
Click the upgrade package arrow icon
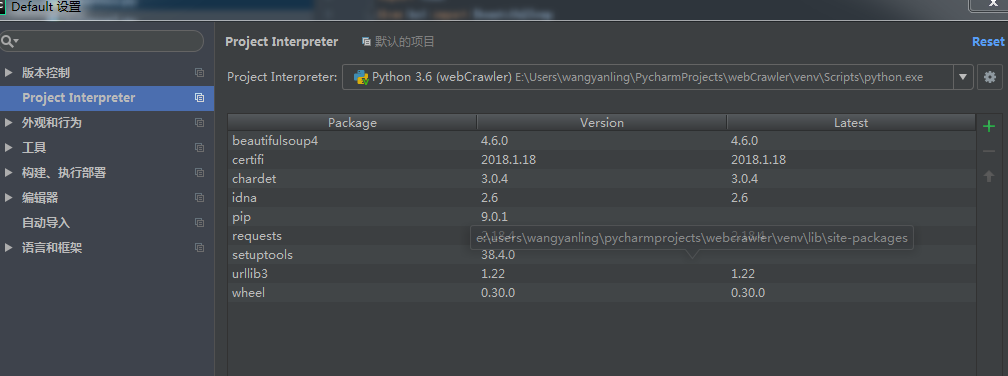[x=989, y=176]
